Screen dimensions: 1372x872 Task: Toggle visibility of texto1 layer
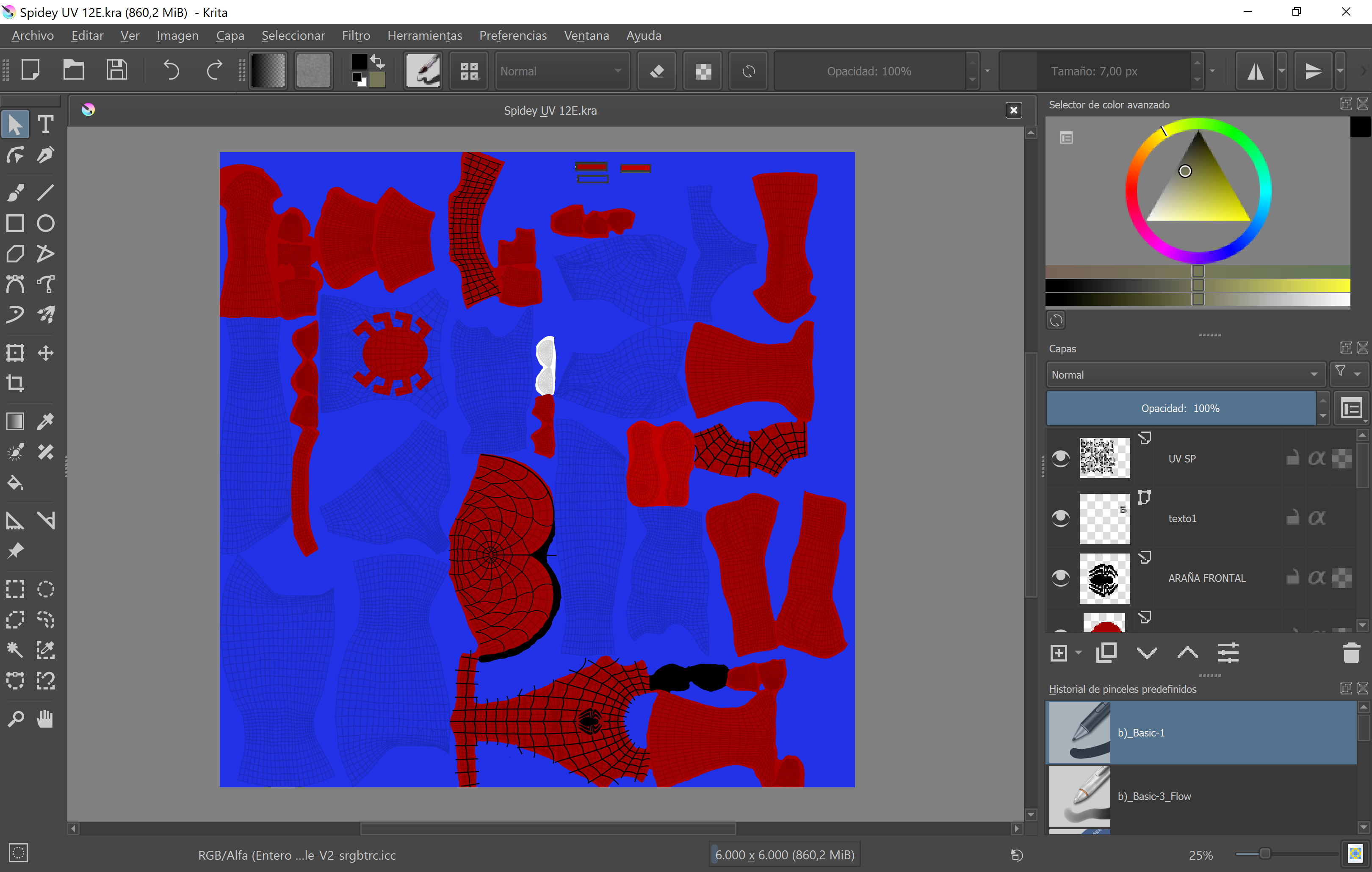click(1060, 518)
